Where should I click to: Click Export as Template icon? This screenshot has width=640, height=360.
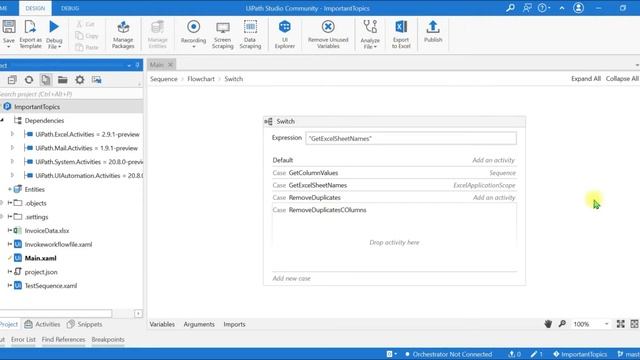click(30, 27)
